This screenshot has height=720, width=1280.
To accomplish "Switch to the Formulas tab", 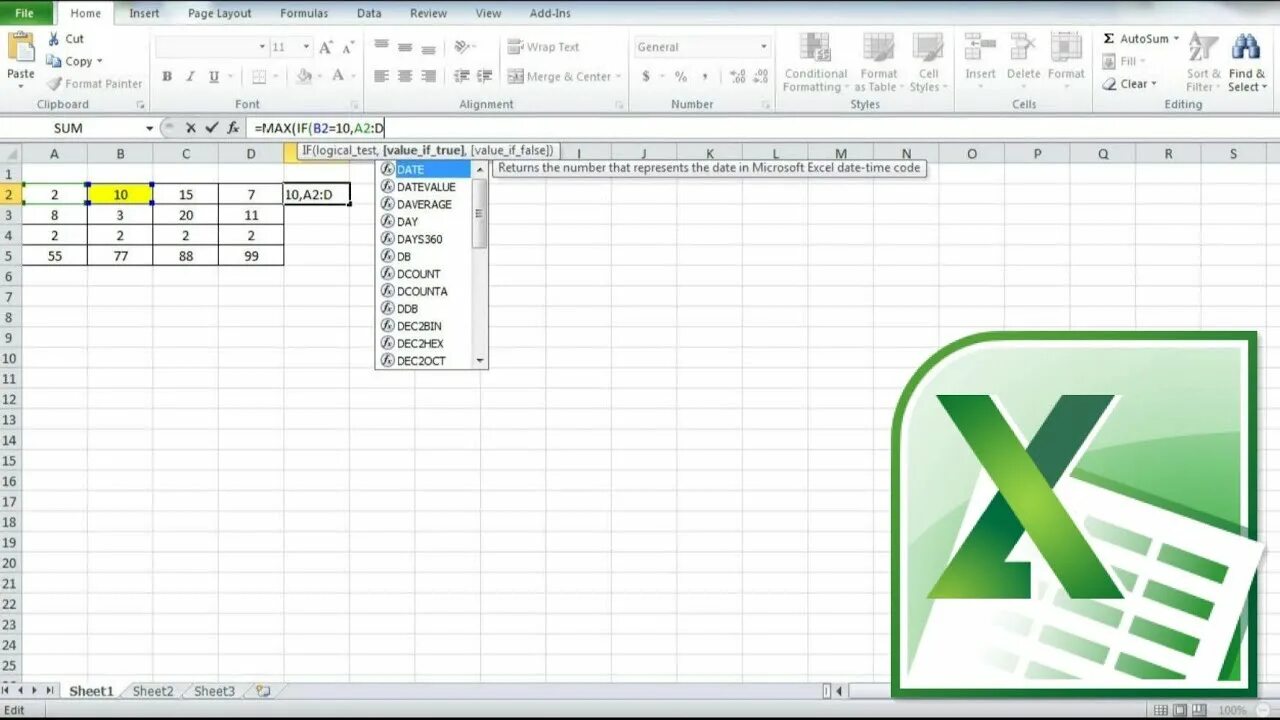I will [x=304, y=13].
